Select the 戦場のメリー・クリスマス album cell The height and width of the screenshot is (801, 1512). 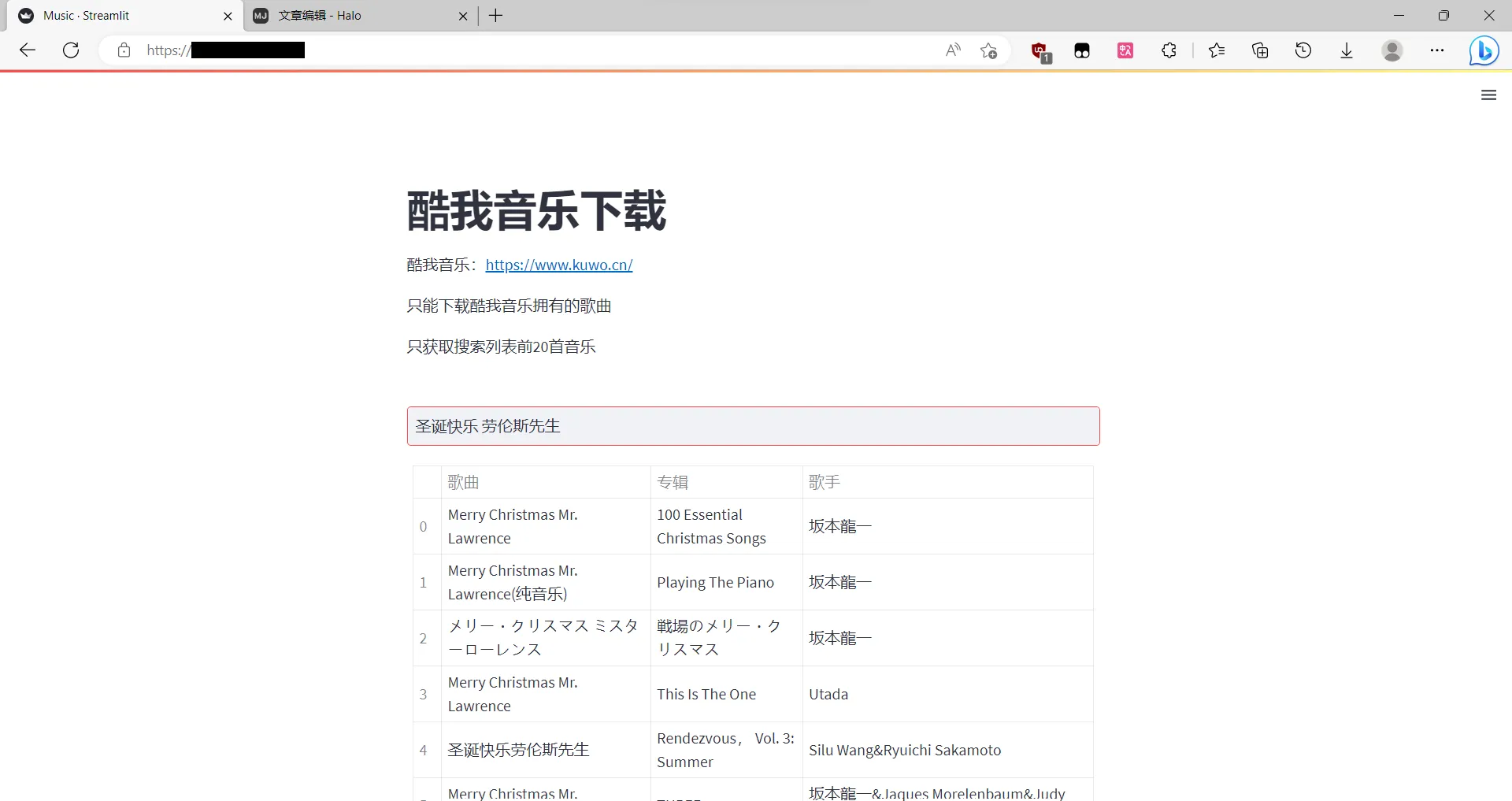[726, 638]
